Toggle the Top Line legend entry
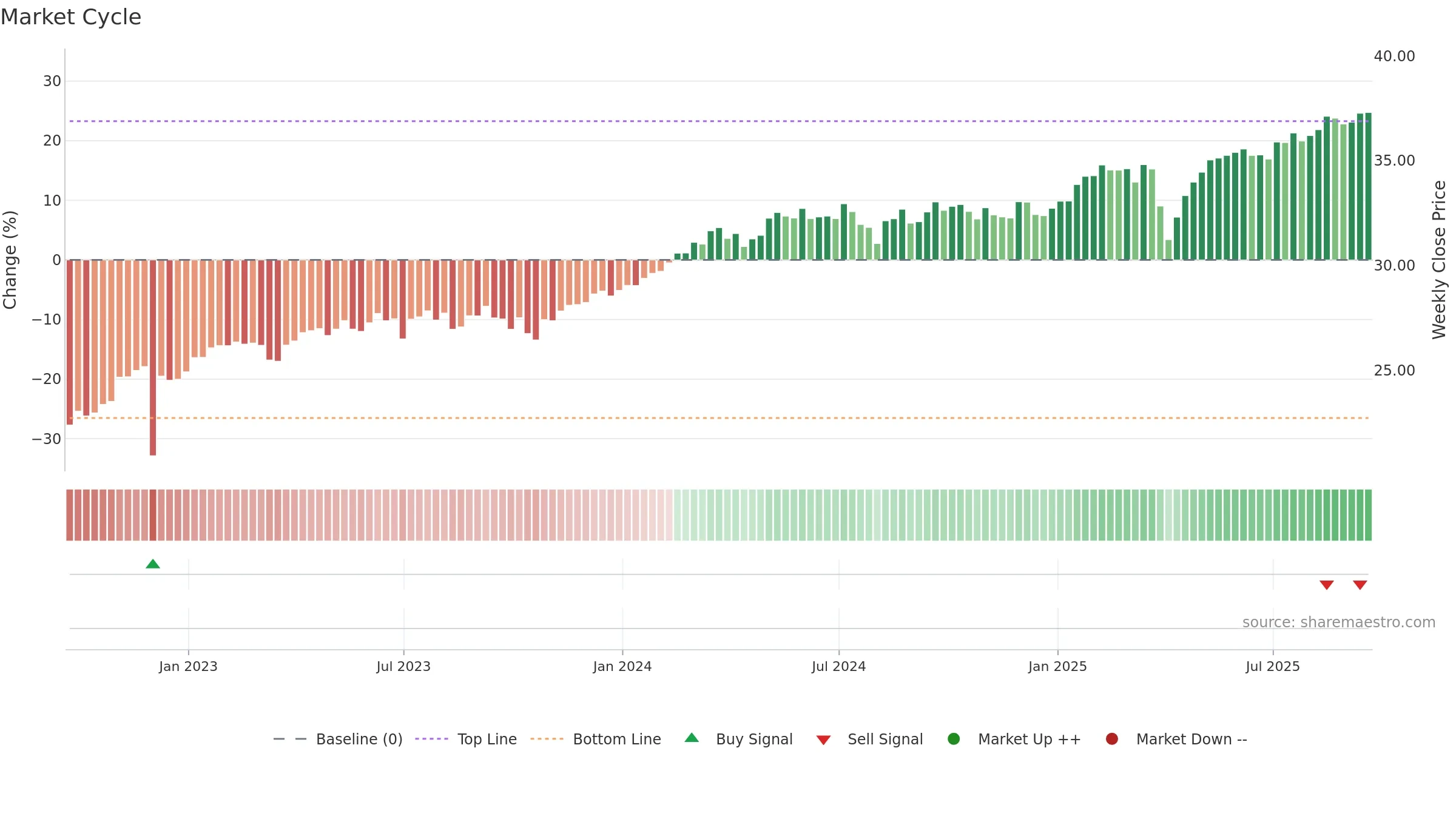Viewport: 1456px width, 819px height. (466, 739)
